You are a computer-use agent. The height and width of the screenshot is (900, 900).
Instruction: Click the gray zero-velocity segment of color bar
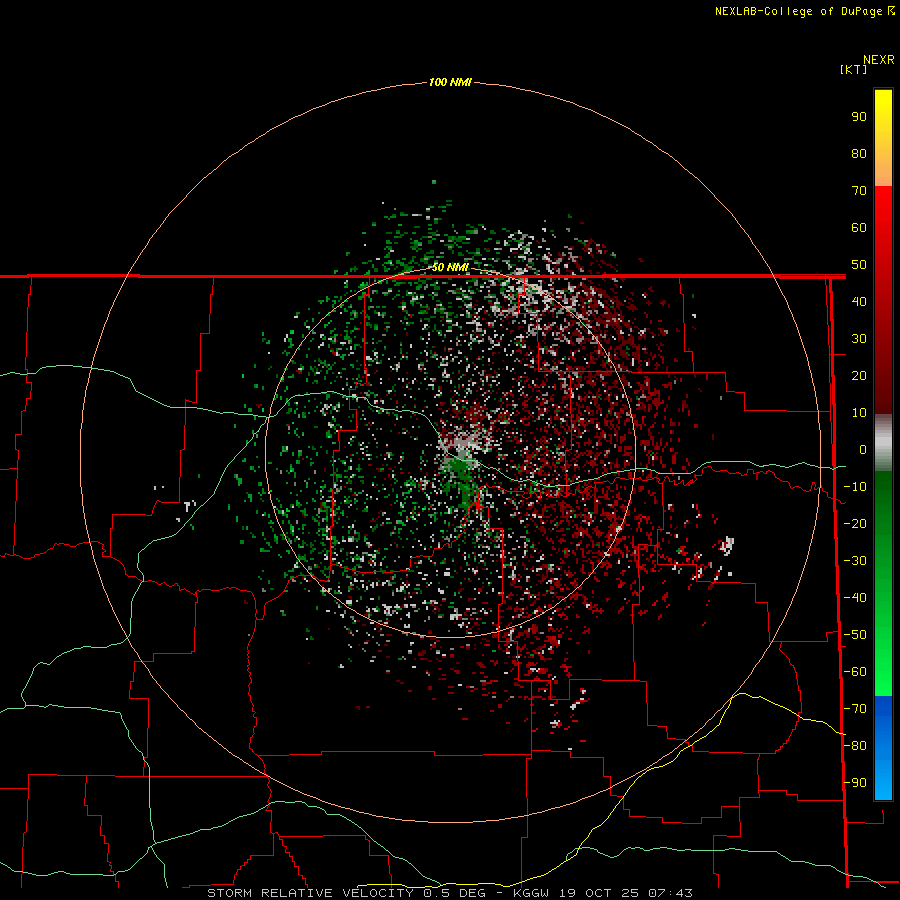(x=883, y=443)
